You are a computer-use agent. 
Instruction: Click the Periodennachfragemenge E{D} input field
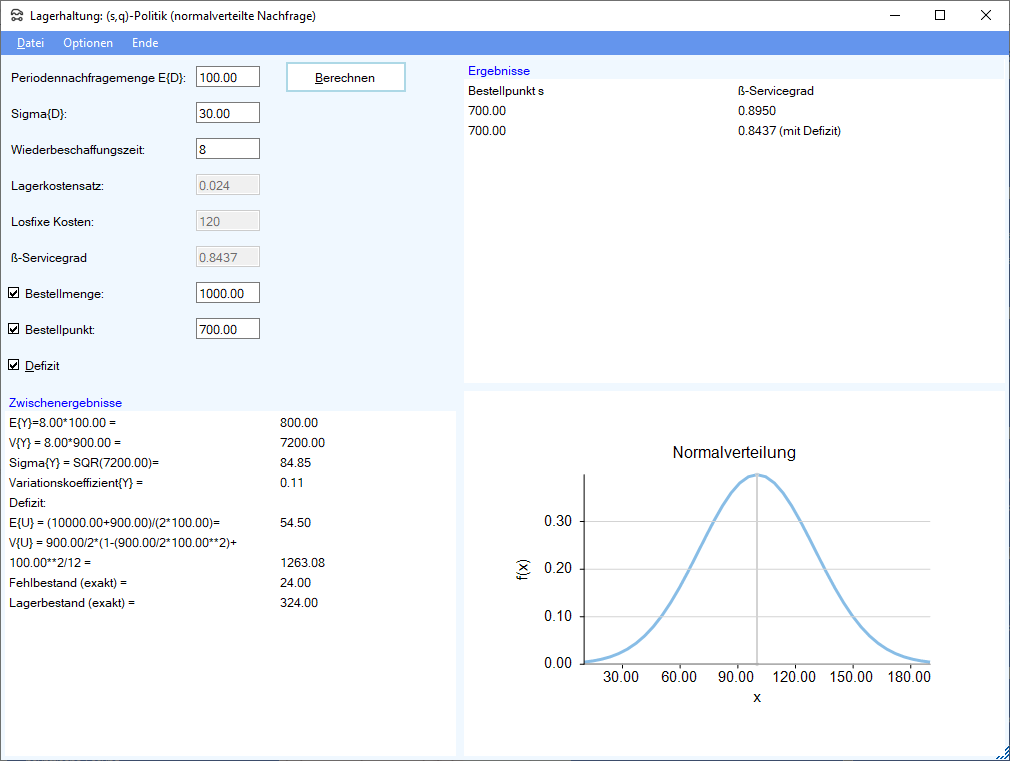[227, 77]
